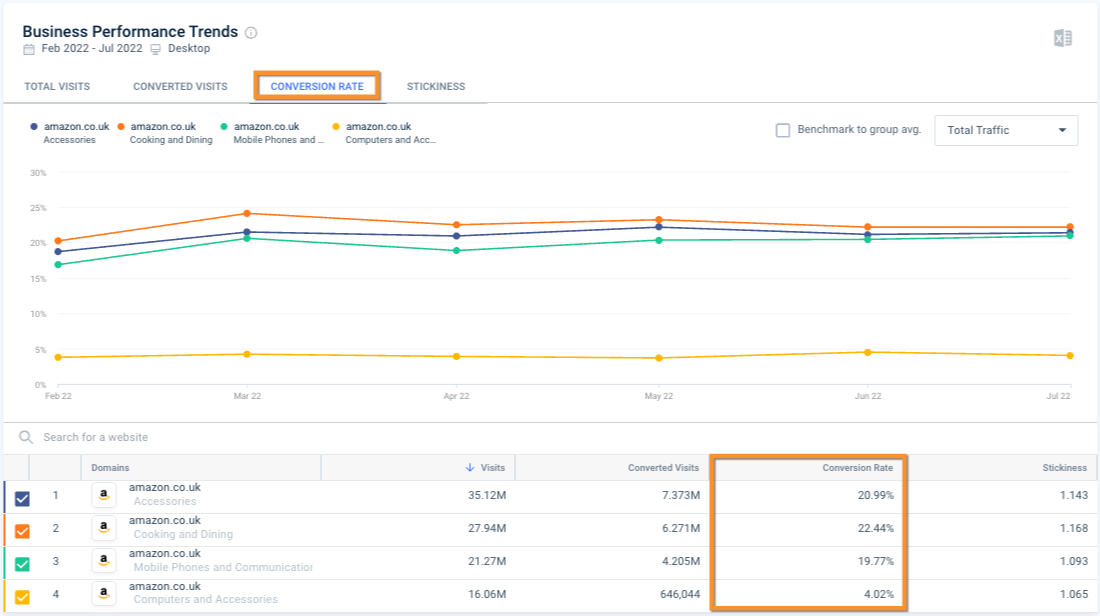This screenshot has width=1100, height=616.
Task: Click the Feb 2022 - Jul 2022 date range
Action: (x=92, y=48)
